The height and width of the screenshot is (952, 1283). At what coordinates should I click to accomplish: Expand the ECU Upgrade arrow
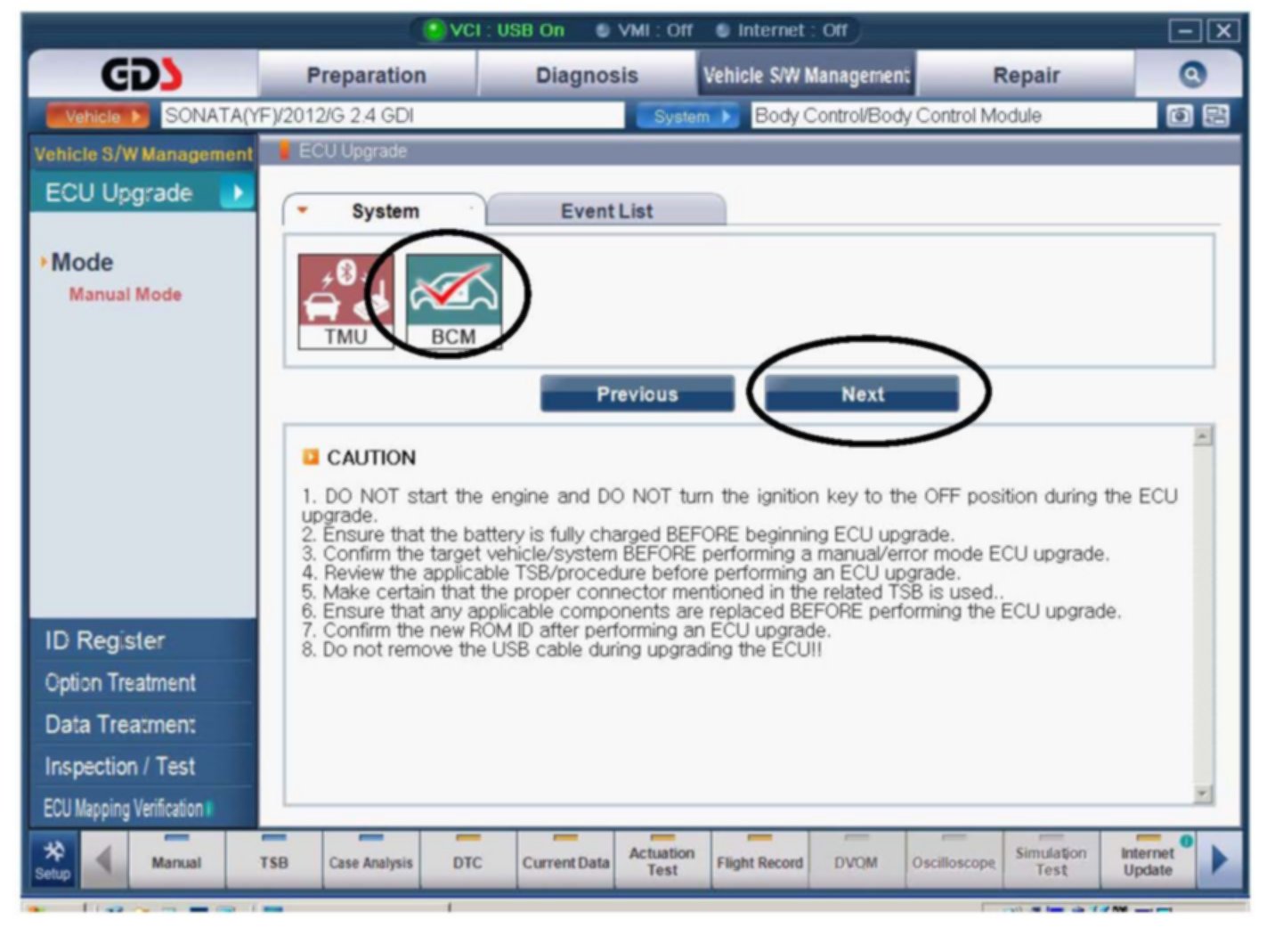click(x=238, y=193)
